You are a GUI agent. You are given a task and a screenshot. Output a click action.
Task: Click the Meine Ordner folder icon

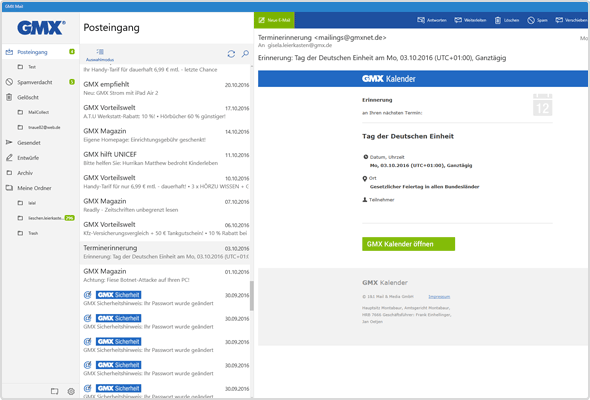point(9,188)
